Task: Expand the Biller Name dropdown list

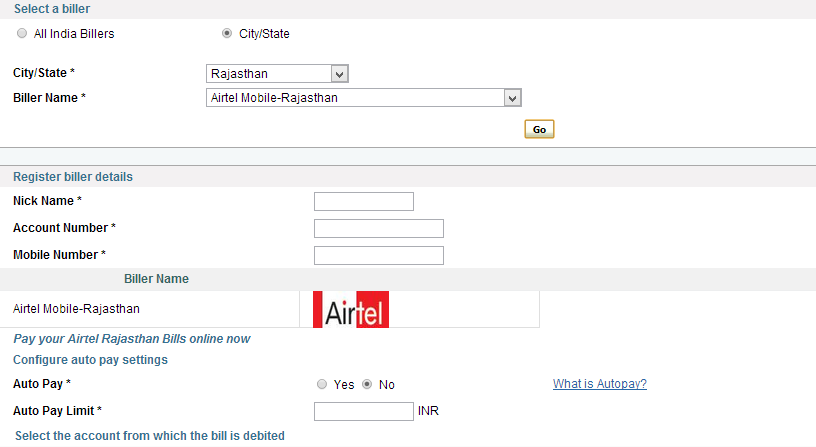Action: 363,98
